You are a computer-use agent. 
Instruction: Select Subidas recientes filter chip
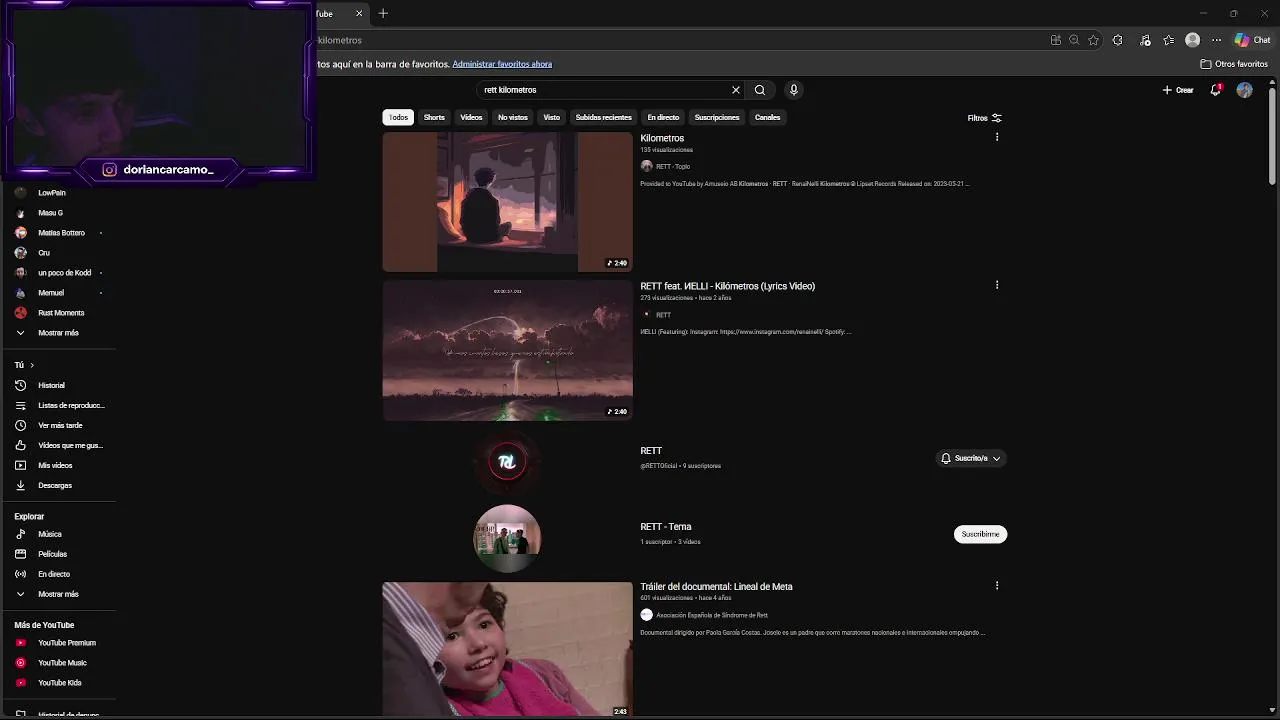603,117
